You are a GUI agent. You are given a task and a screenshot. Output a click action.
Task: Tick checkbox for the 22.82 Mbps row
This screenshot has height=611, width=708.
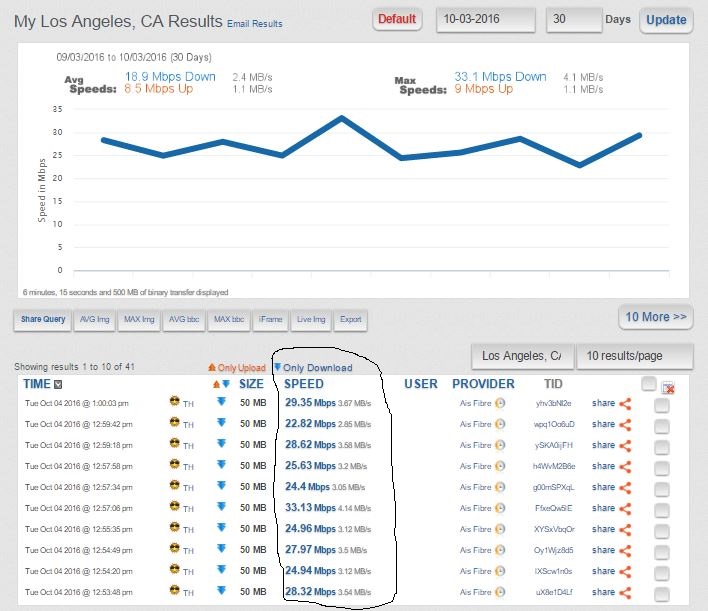661,424
